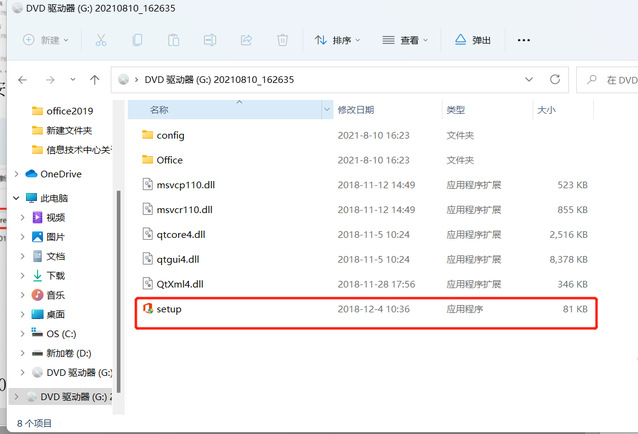Screen dimensions: 638x434
Task: Open the 查看 (View) dropdown
Action: (405, 41)
